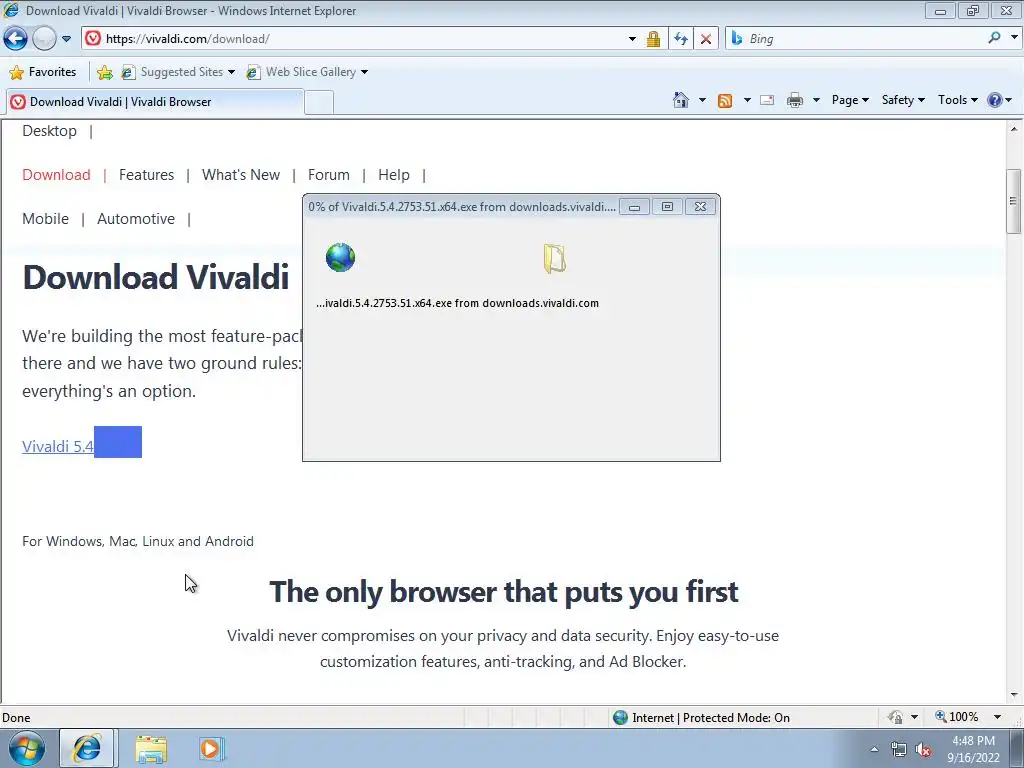Select the Download Vivaldi browser tab
Image resolution: width=1024 pixels, height=768 pixels.
pos(155,102)
